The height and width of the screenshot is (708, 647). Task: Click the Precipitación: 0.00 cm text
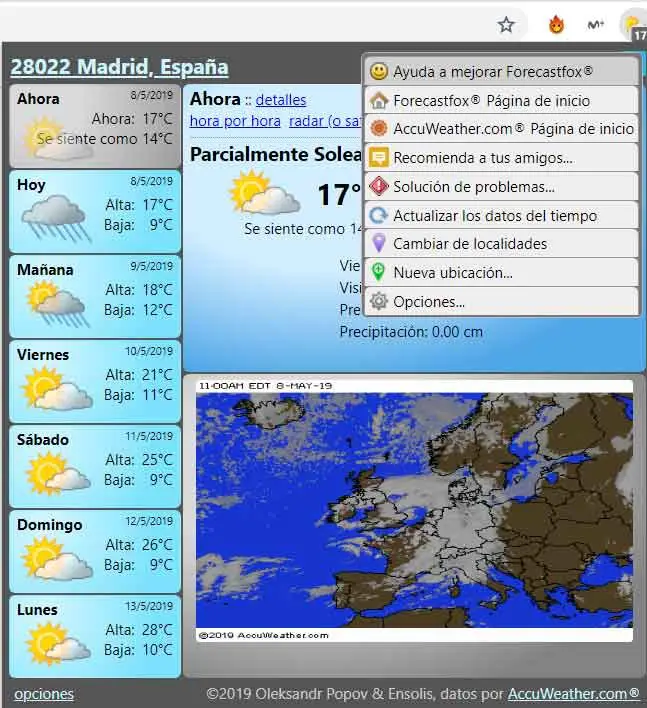click(411, 332)
